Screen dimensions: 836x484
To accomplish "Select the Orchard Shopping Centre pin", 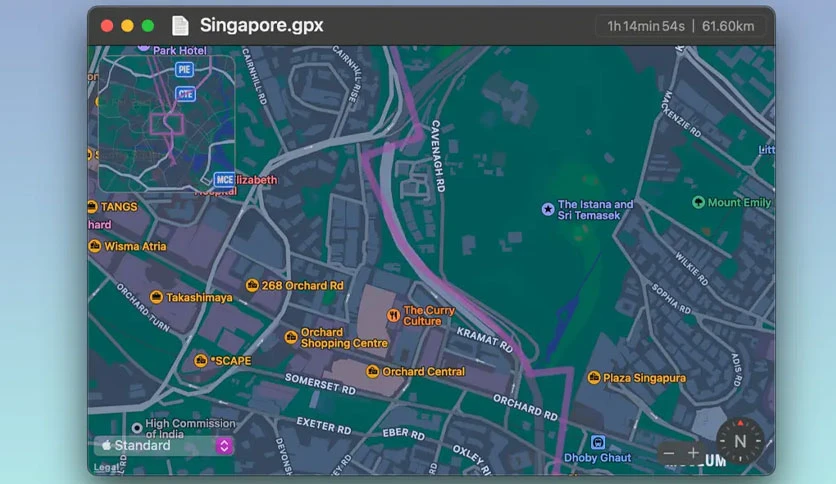I will [291, 337].
